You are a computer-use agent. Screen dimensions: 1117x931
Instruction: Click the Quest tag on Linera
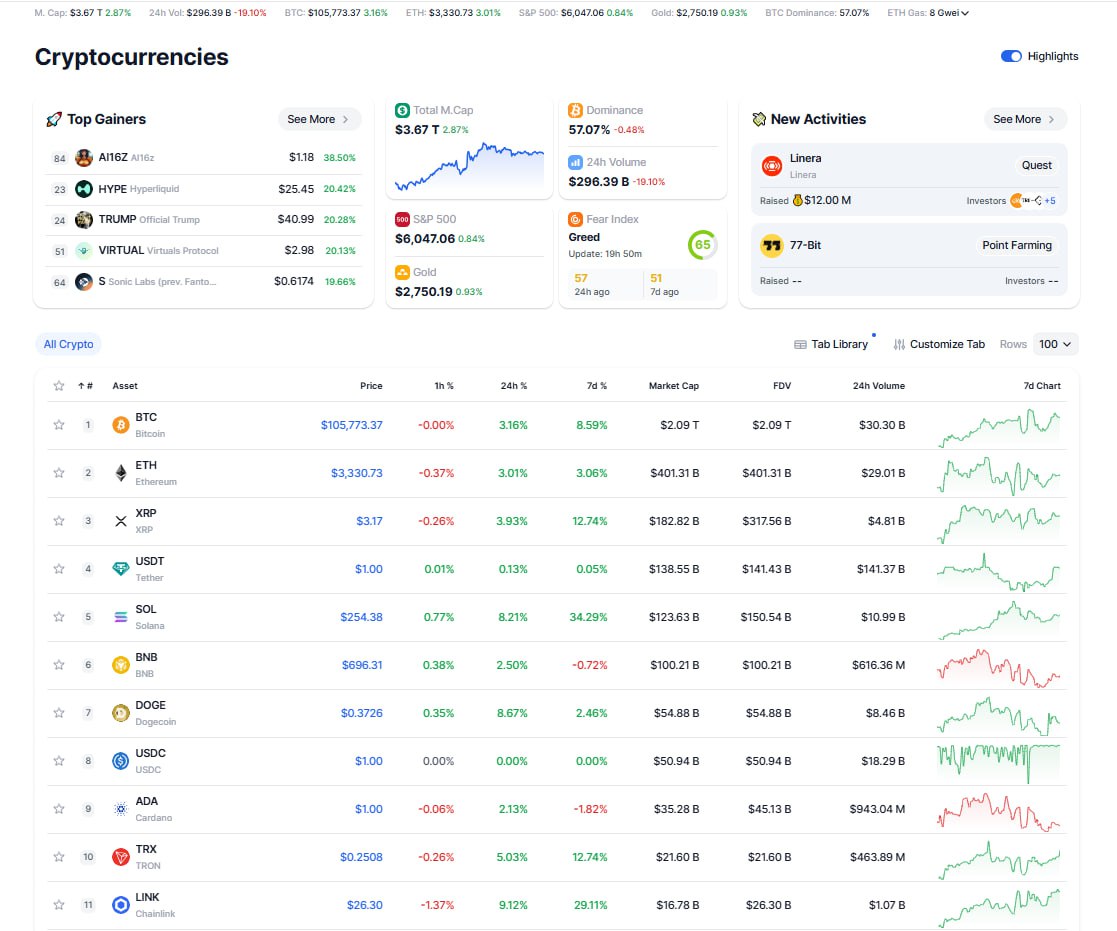1037,166
